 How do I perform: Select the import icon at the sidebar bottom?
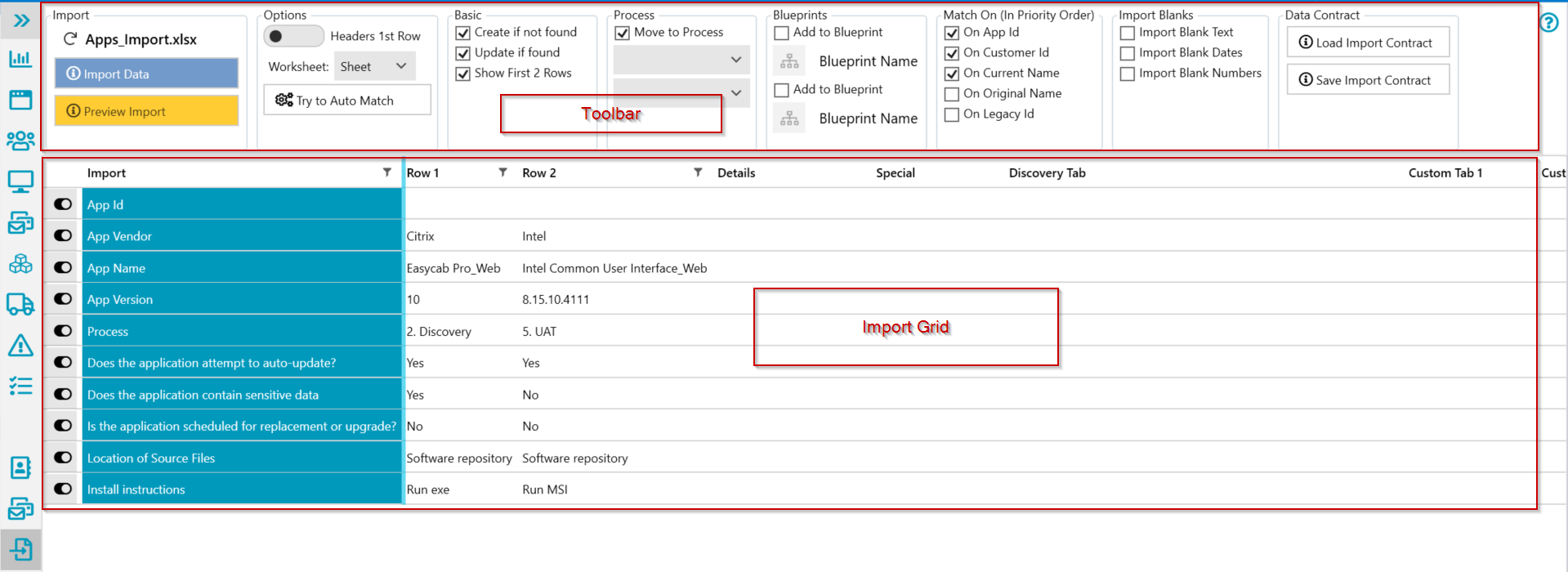[20, 549]
